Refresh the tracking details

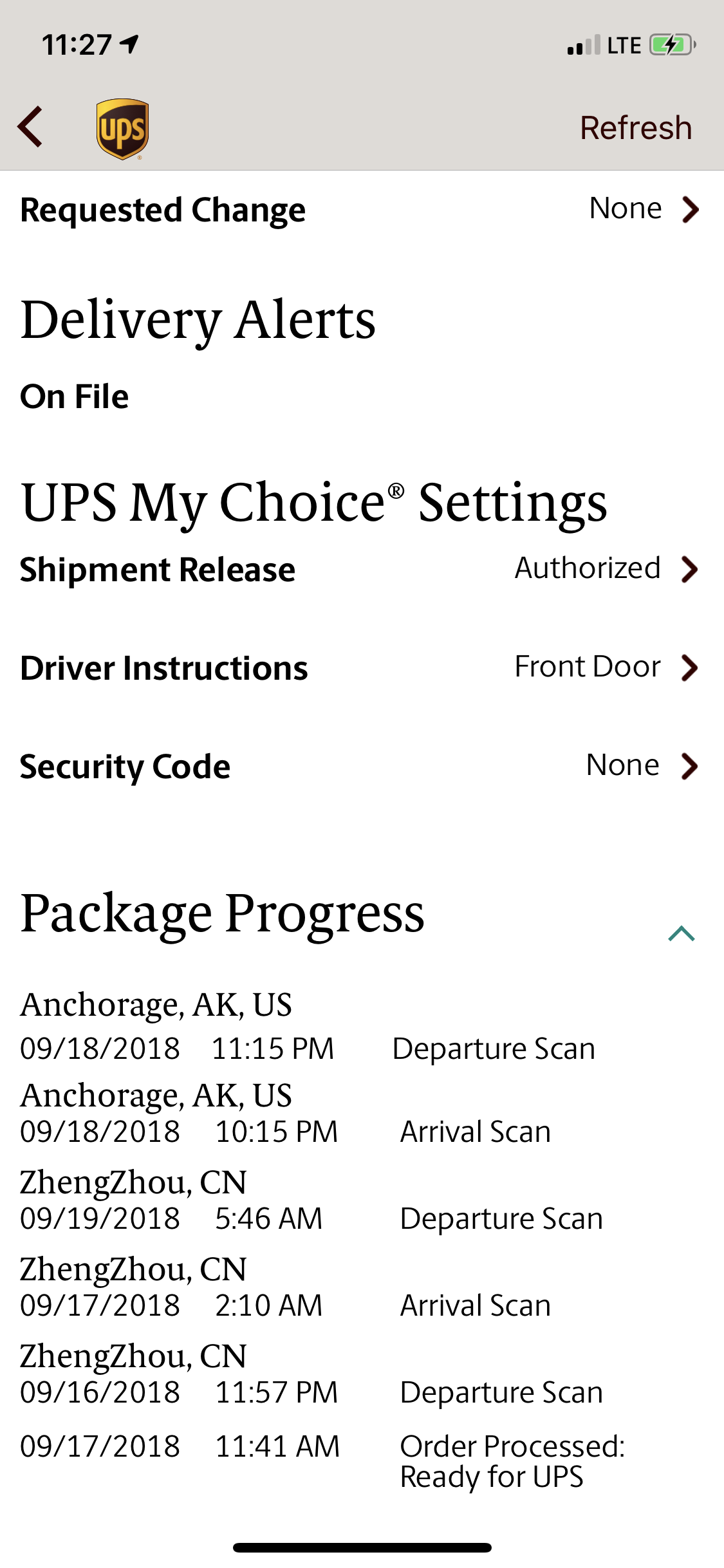pyautogui.click(x=636, y=127)
